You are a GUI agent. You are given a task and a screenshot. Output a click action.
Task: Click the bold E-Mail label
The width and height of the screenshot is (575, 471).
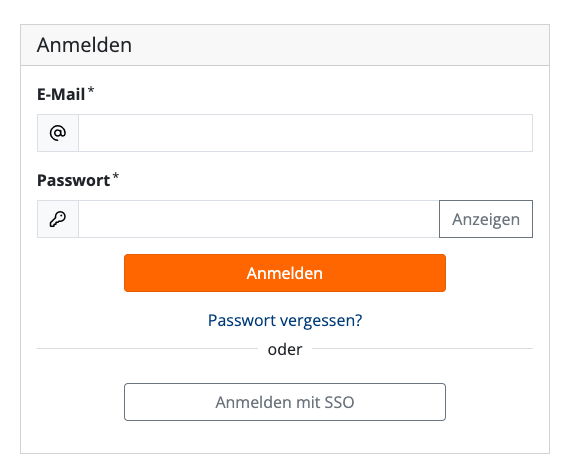click(61, 94)
